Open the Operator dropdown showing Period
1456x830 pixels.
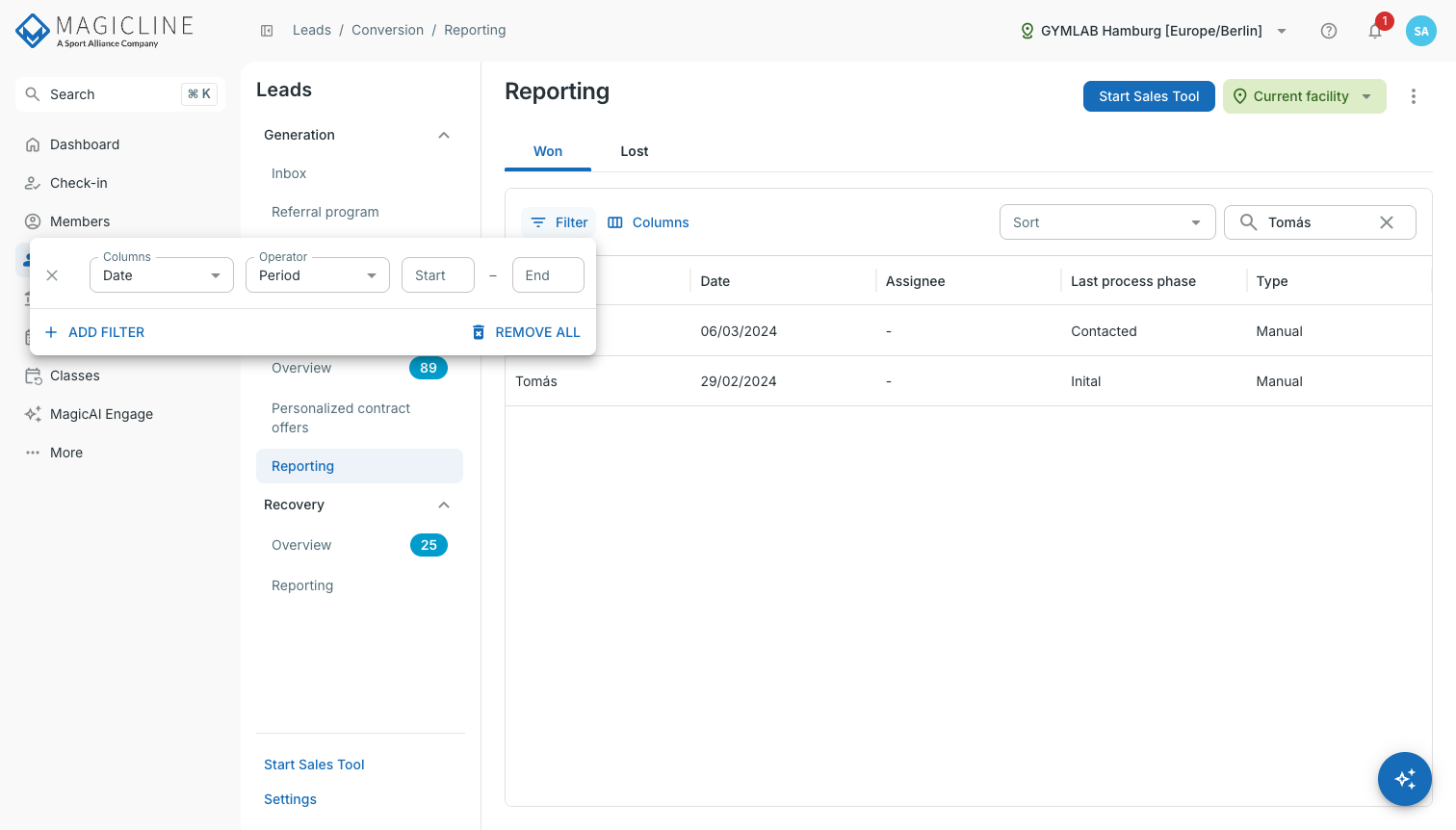coord(318,275)
